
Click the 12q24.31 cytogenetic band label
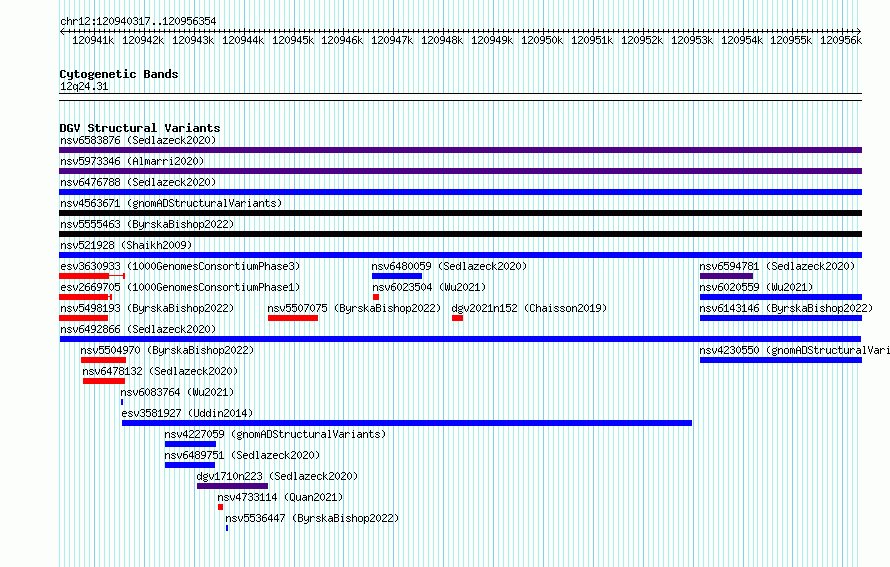coord(84,86)
